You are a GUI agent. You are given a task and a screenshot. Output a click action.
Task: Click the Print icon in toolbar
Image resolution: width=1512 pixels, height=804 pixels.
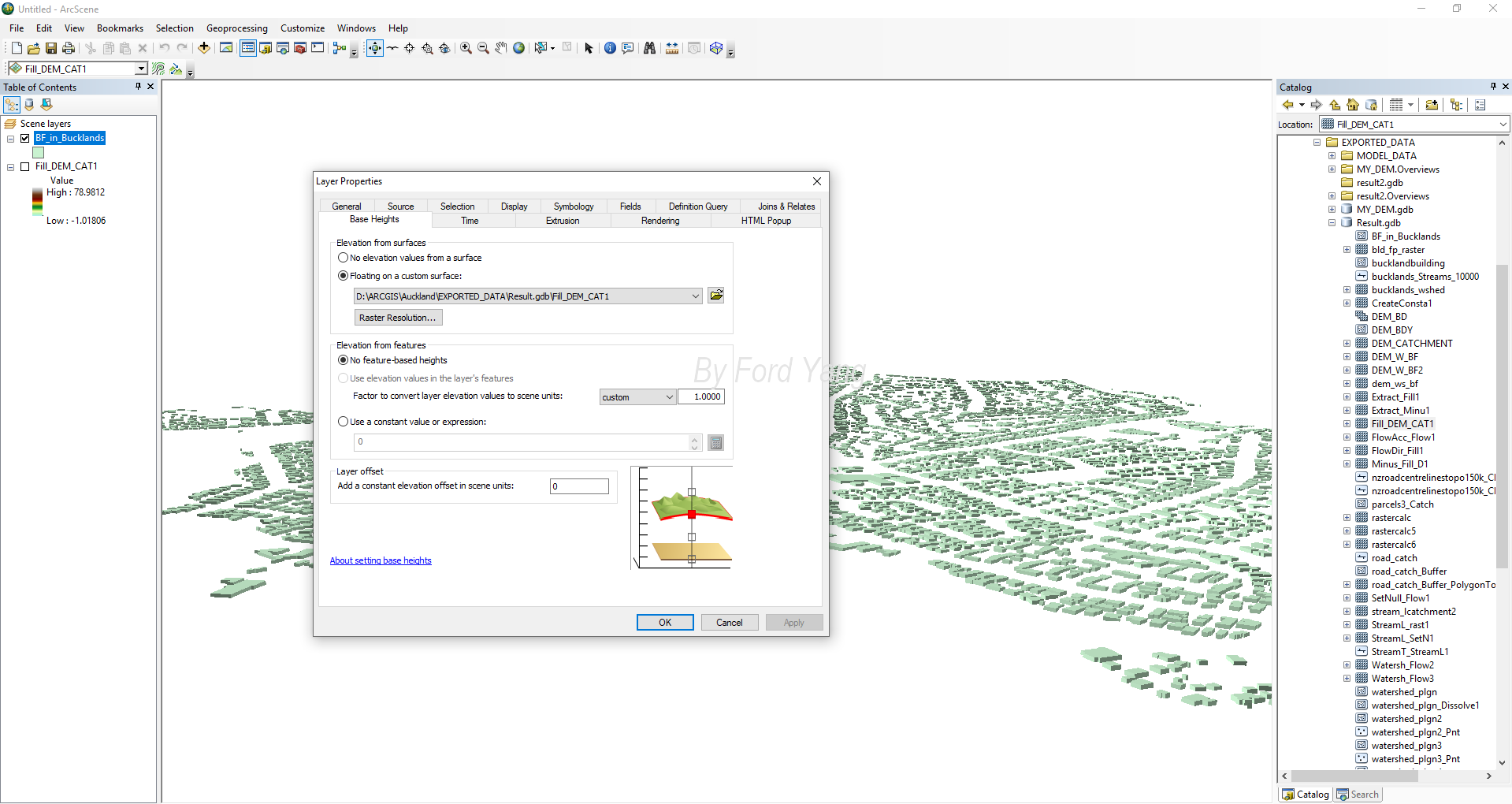point(69,48)
